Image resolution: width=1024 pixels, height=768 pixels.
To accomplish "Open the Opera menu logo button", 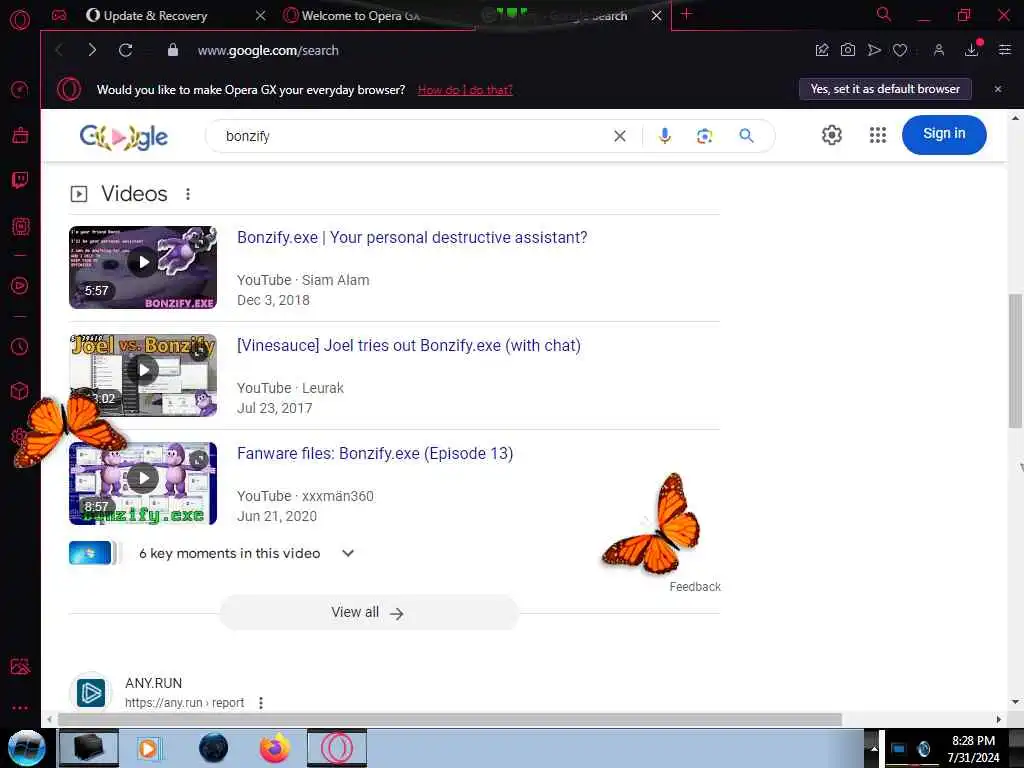I will [x=20, y=20].
